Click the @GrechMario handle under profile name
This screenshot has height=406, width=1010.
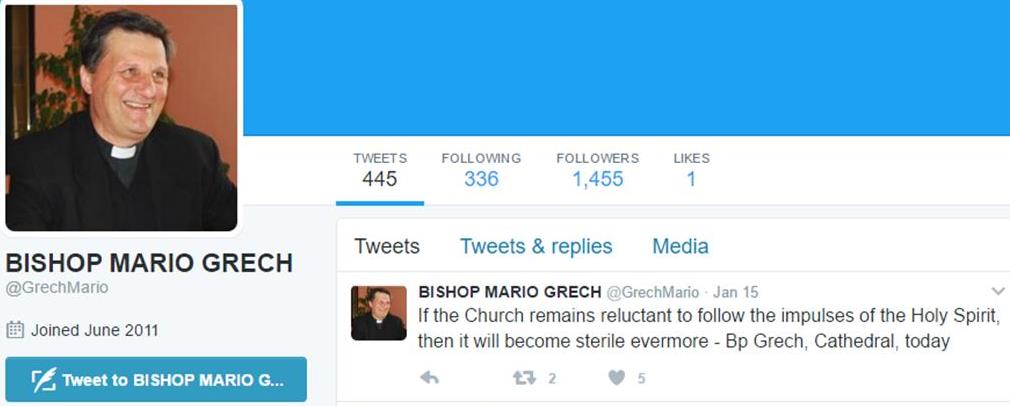click(x=57, y=288)
